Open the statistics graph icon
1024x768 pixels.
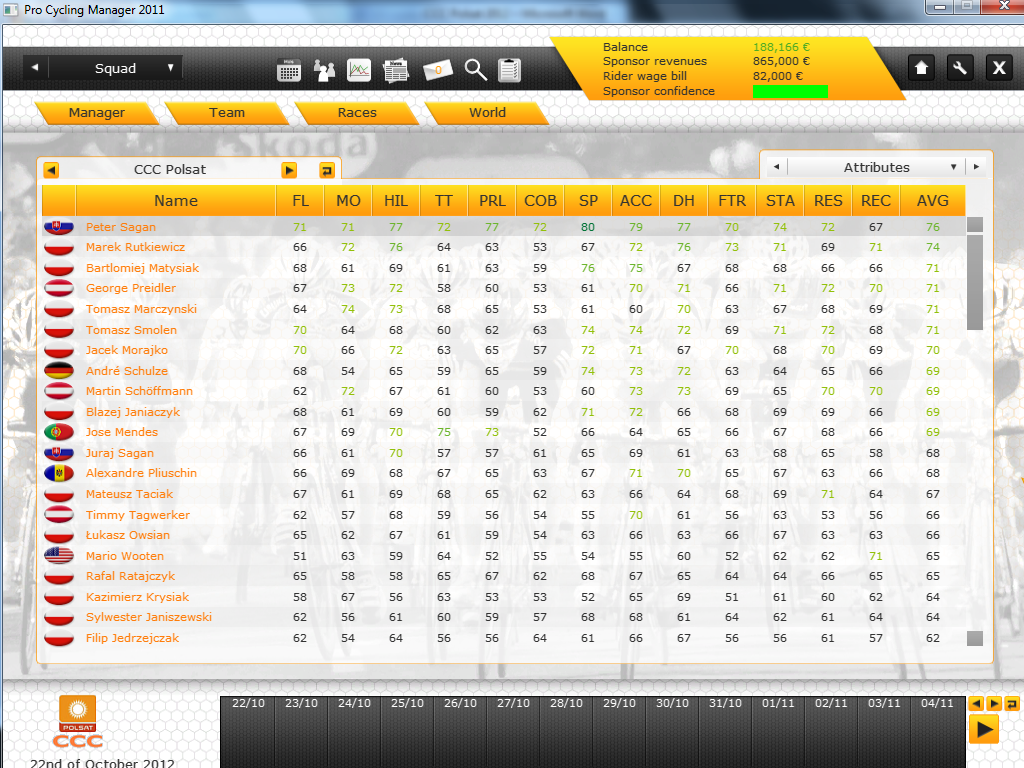359,69
